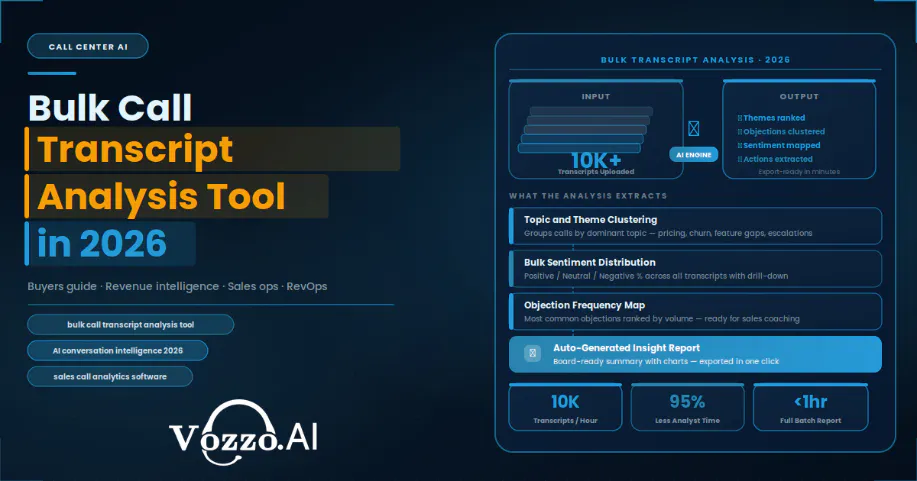Click the 'Analysis Tool' headline text
The image size is (917, 481).
(x=161, y=196)
